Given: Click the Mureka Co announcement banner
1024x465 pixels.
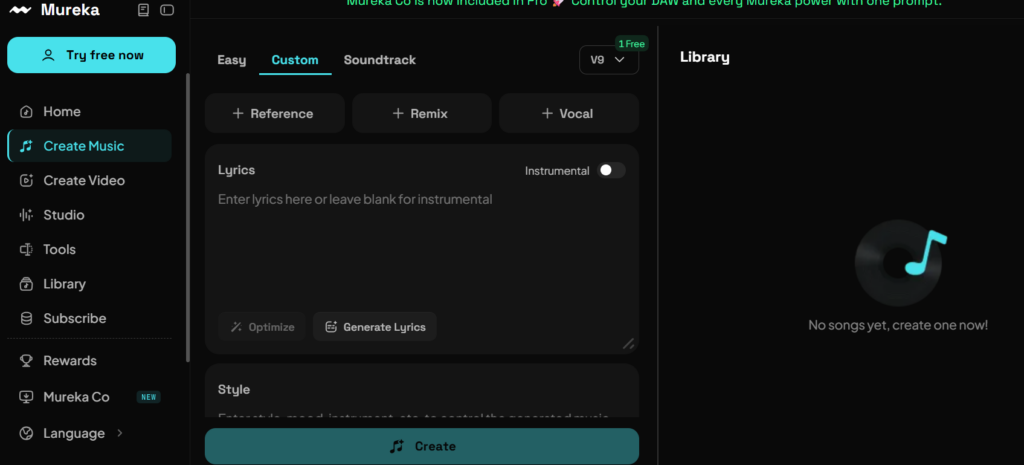Looking at the screenshot, I should coord(644,3).
